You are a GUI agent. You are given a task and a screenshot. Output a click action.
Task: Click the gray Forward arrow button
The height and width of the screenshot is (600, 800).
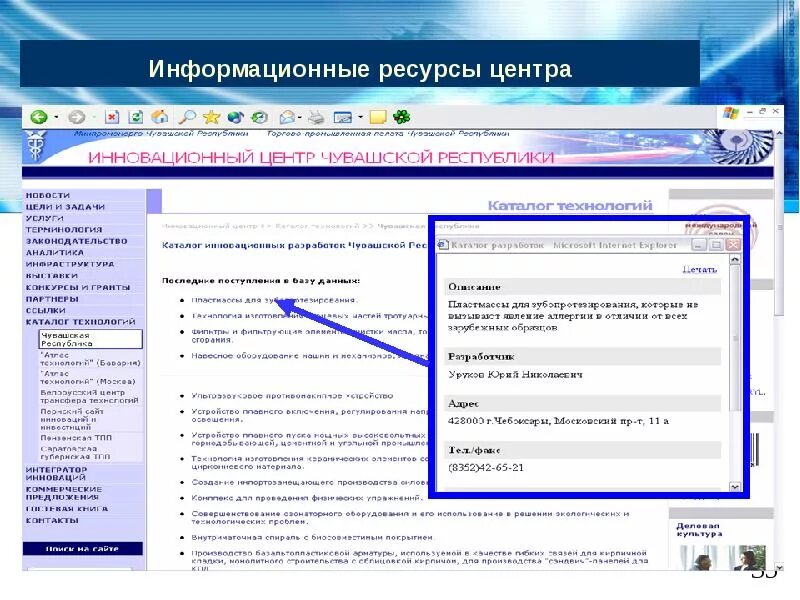77,117
